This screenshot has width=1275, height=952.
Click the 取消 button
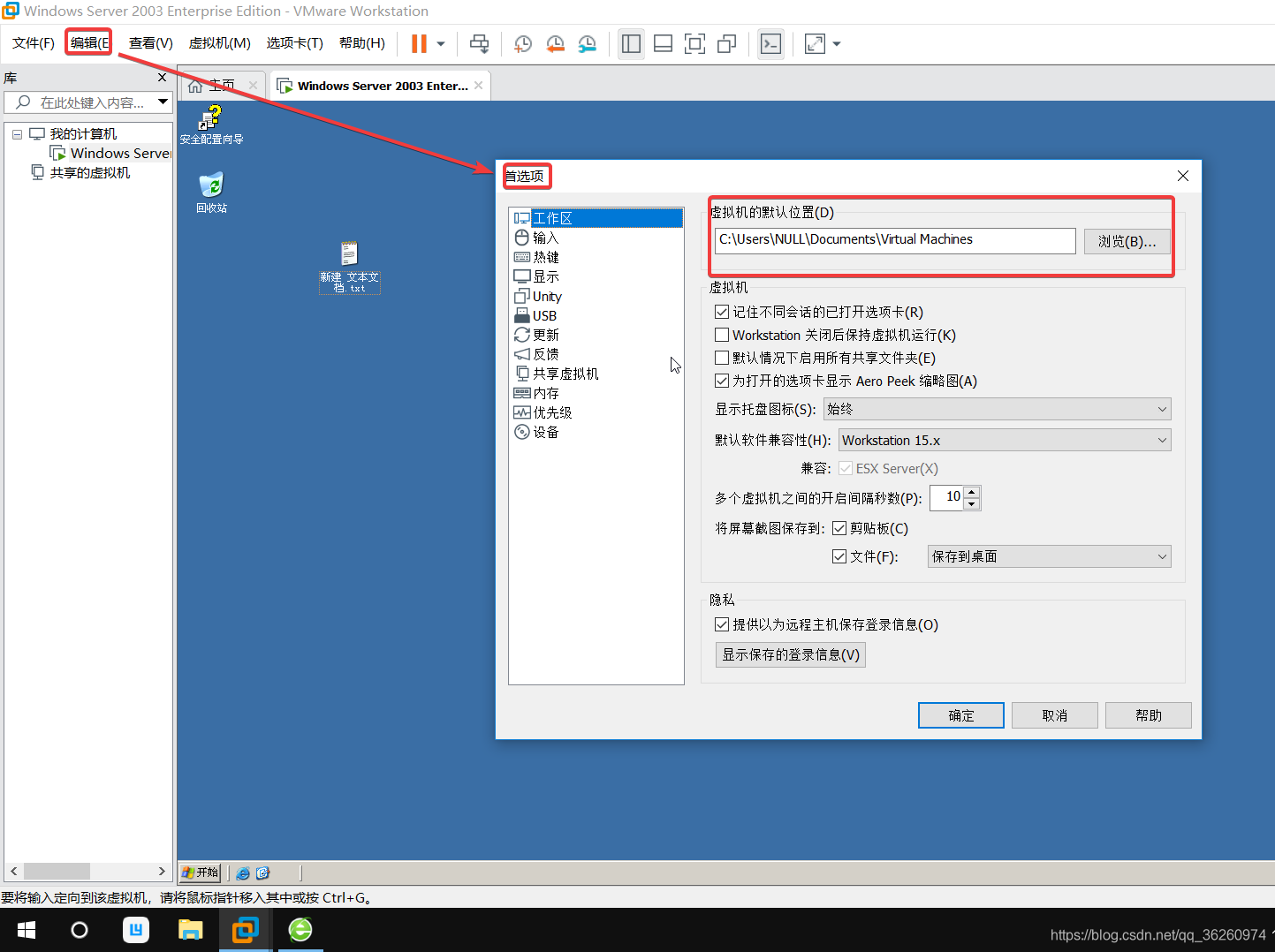(x=1055, y=715)
